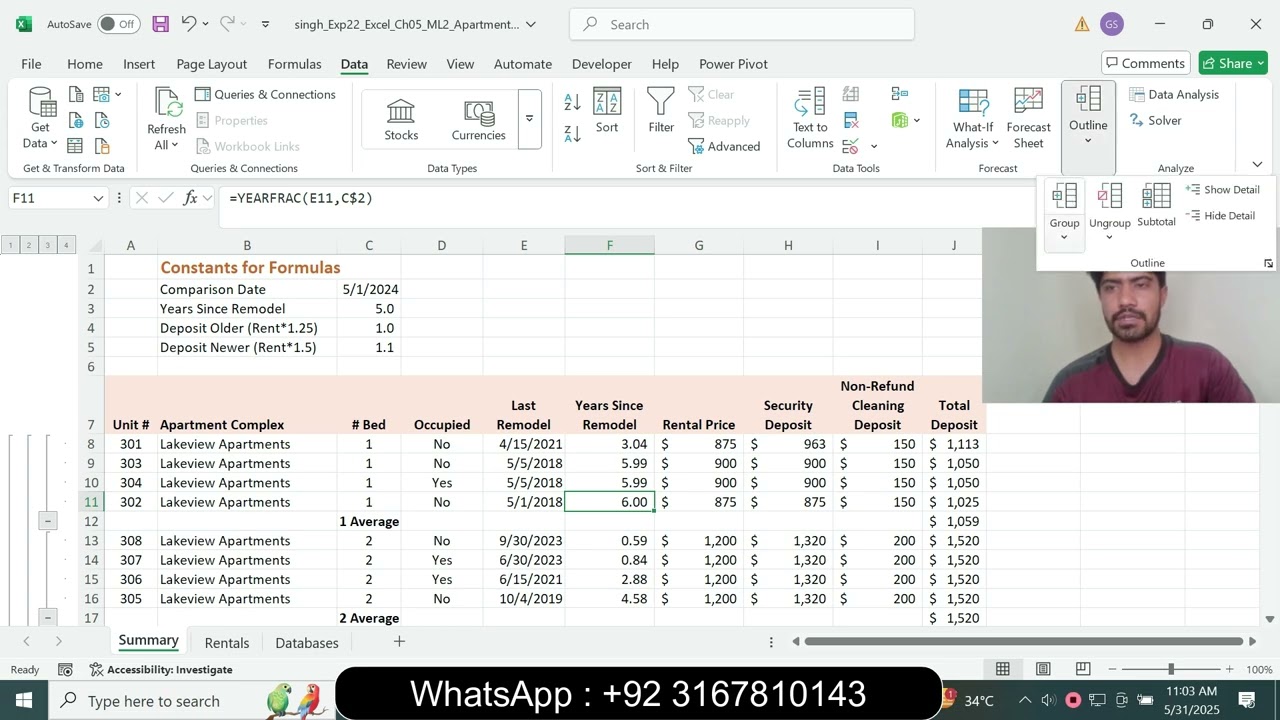Expand Outline ribbon group dropdown
The width and height of the screenshot is (1280, 720).
tap(1088, 141)
